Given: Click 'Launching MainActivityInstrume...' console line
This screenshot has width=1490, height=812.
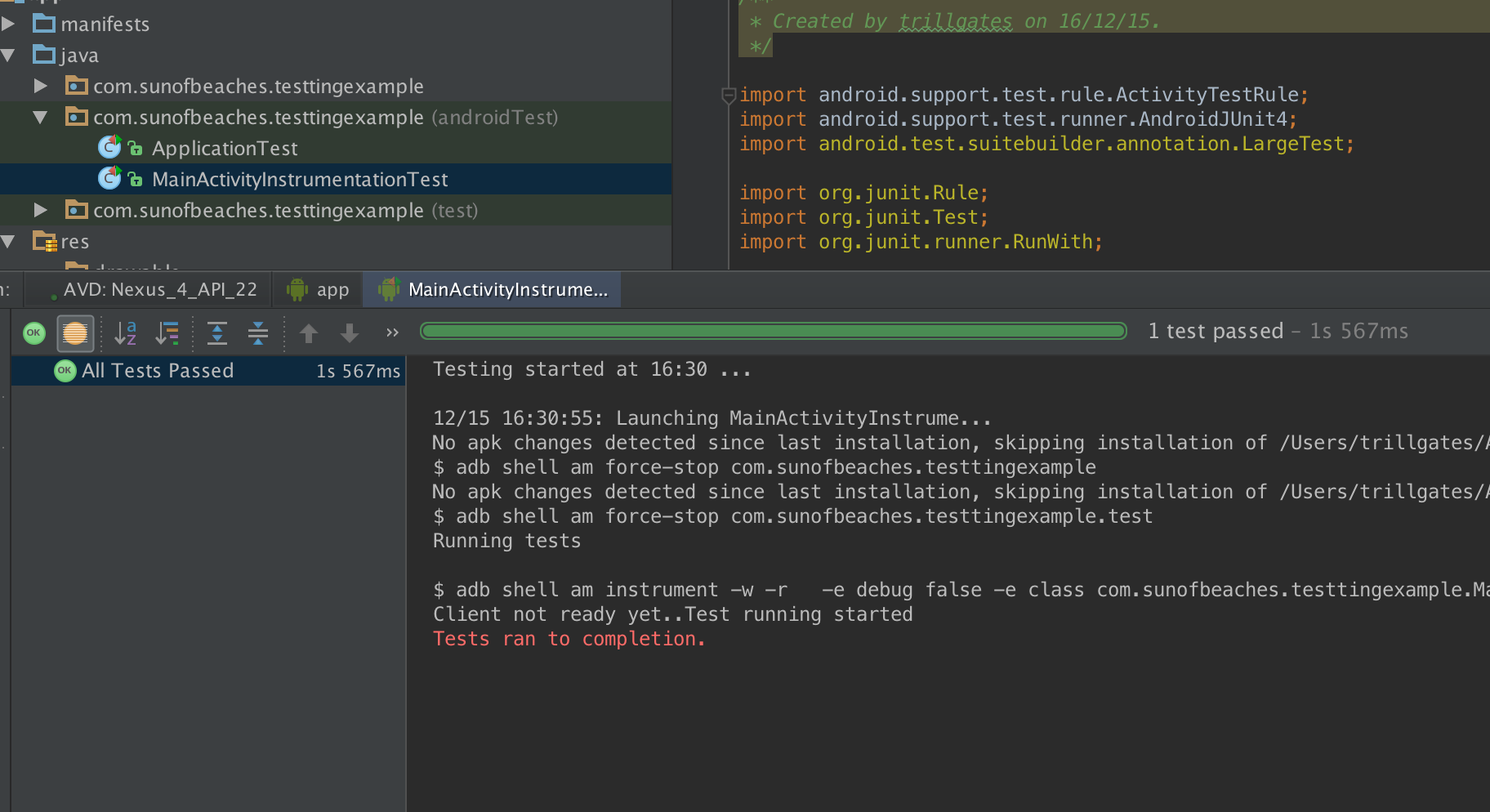Looking at the screenshot, I should point(712,418).
